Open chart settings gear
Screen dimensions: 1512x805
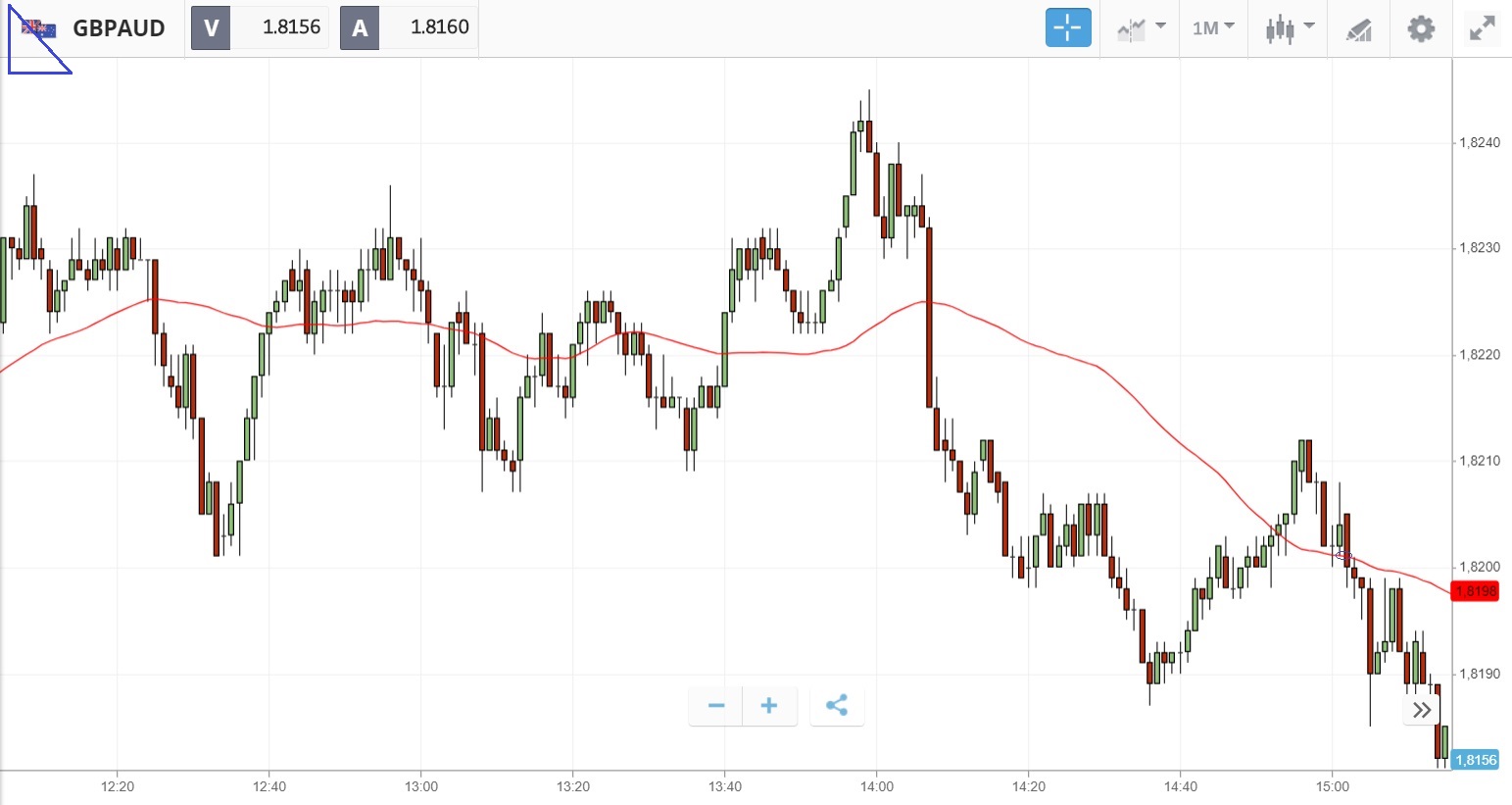pyautogui.click(x=1421, y=28)
